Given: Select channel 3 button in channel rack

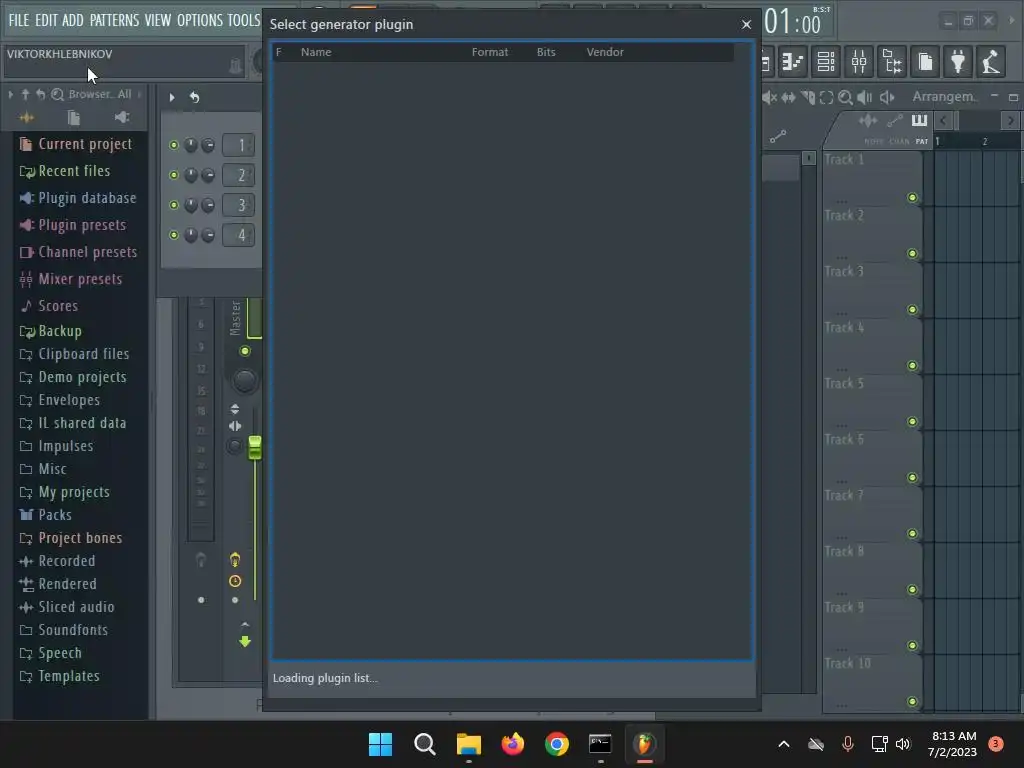Looking at the screenshot, I should pos(238,205).
